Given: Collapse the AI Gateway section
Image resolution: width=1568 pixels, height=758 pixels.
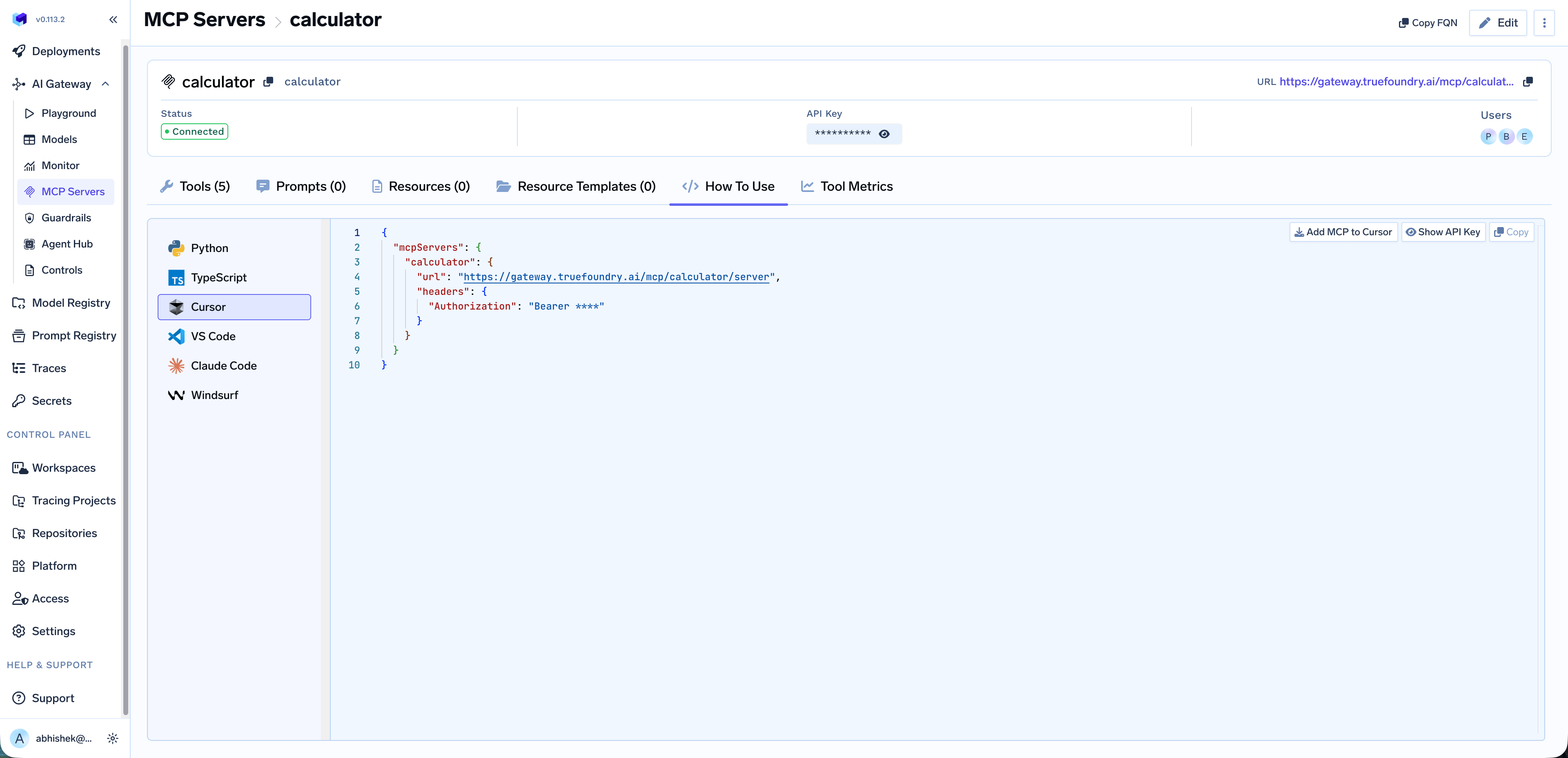Looking at the screenshot, I should (x=106, y=83).
